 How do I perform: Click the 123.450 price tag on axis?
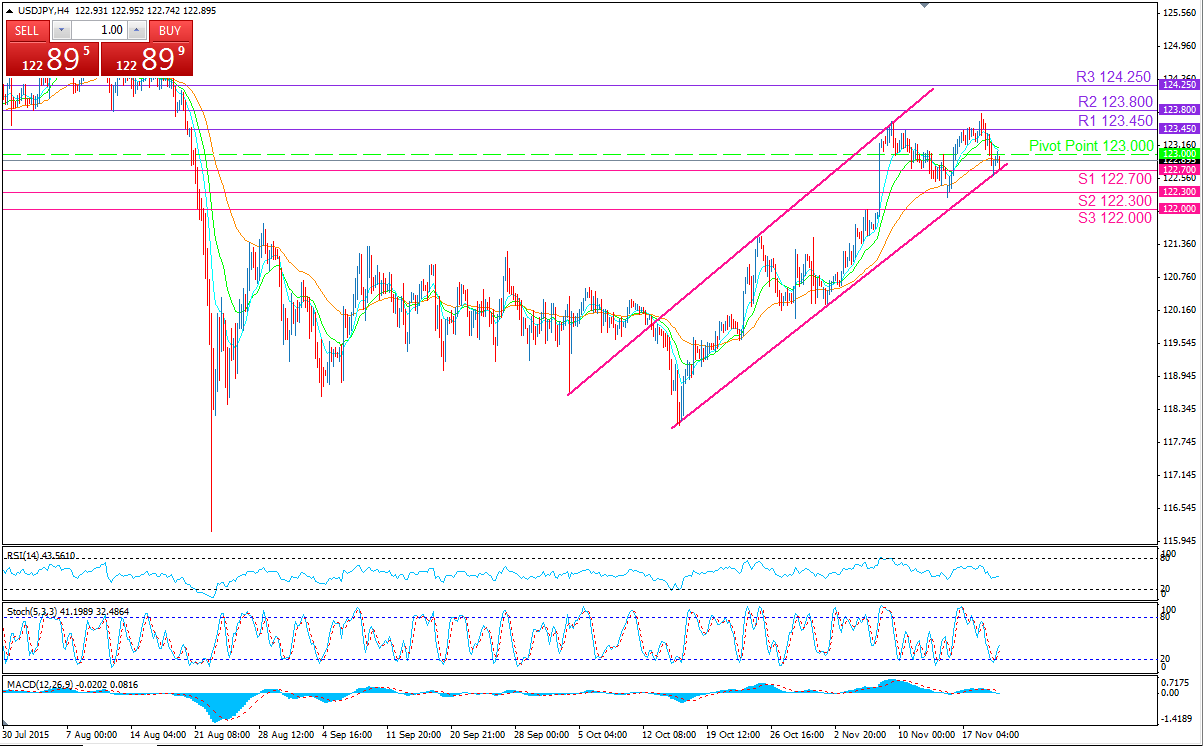point(1180,129)
